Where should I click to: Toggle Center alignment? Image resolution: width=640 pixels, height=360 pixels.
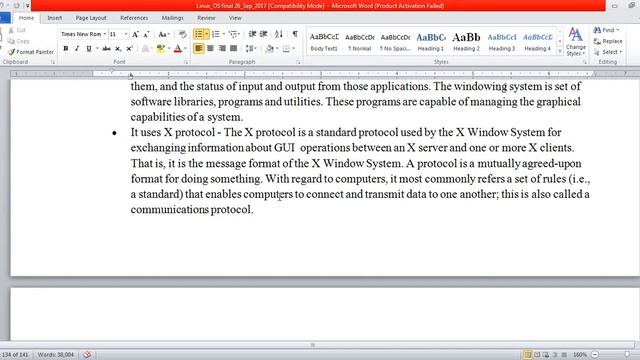coord(211,49)
